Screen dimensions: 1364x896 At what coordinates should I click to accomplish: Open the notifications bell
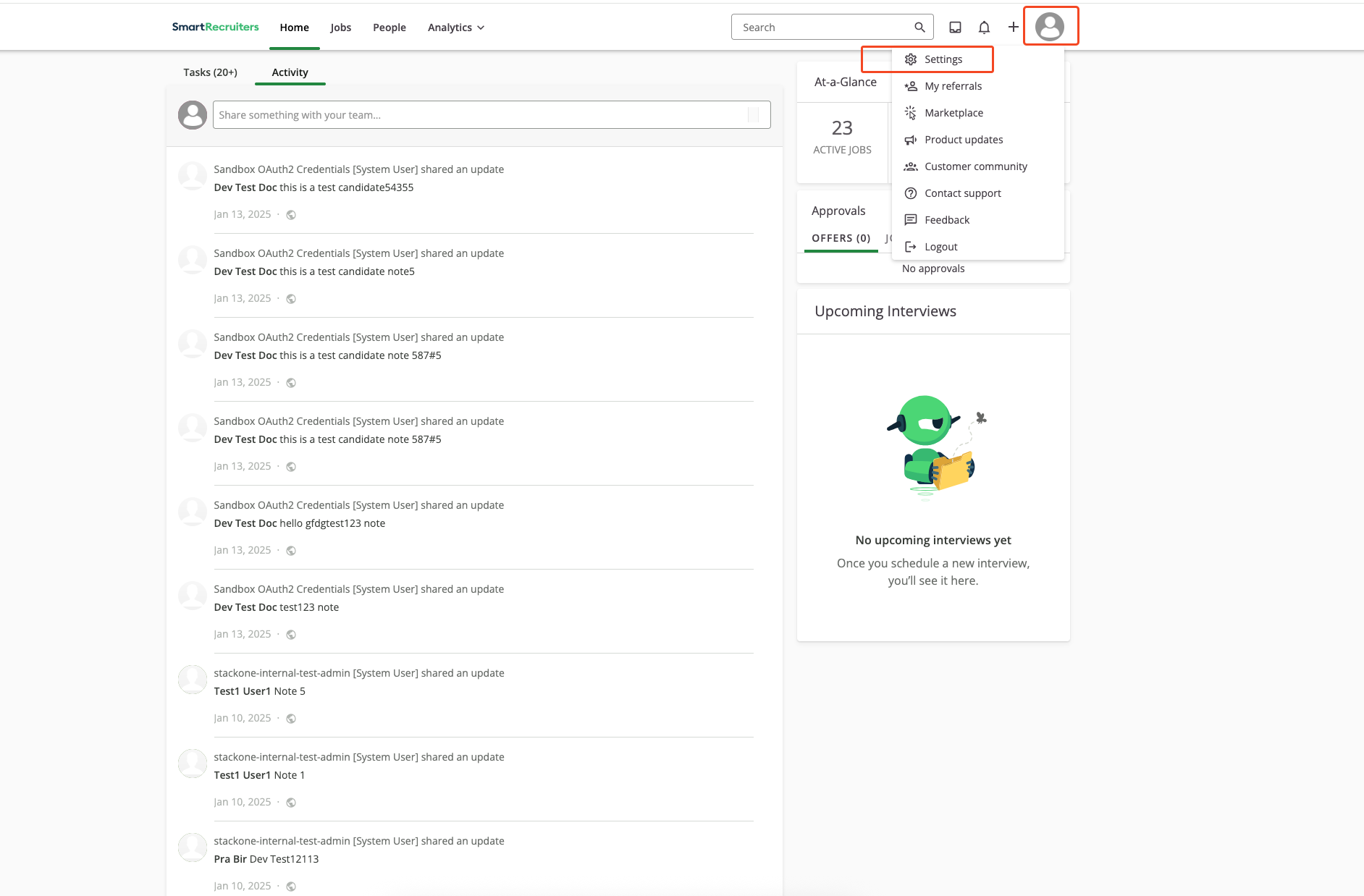pyautogui.click(x=984, y=27)
